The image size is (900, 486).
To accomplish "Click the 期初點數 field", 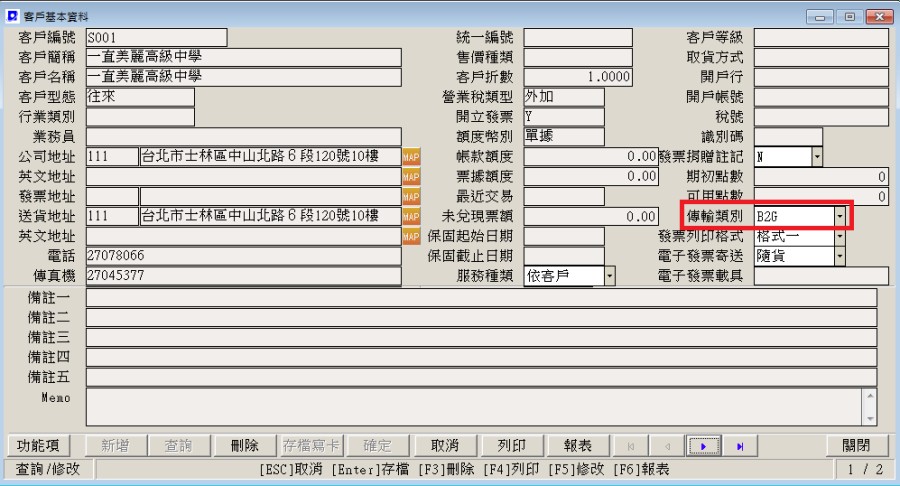I will (x=821, y=177).
